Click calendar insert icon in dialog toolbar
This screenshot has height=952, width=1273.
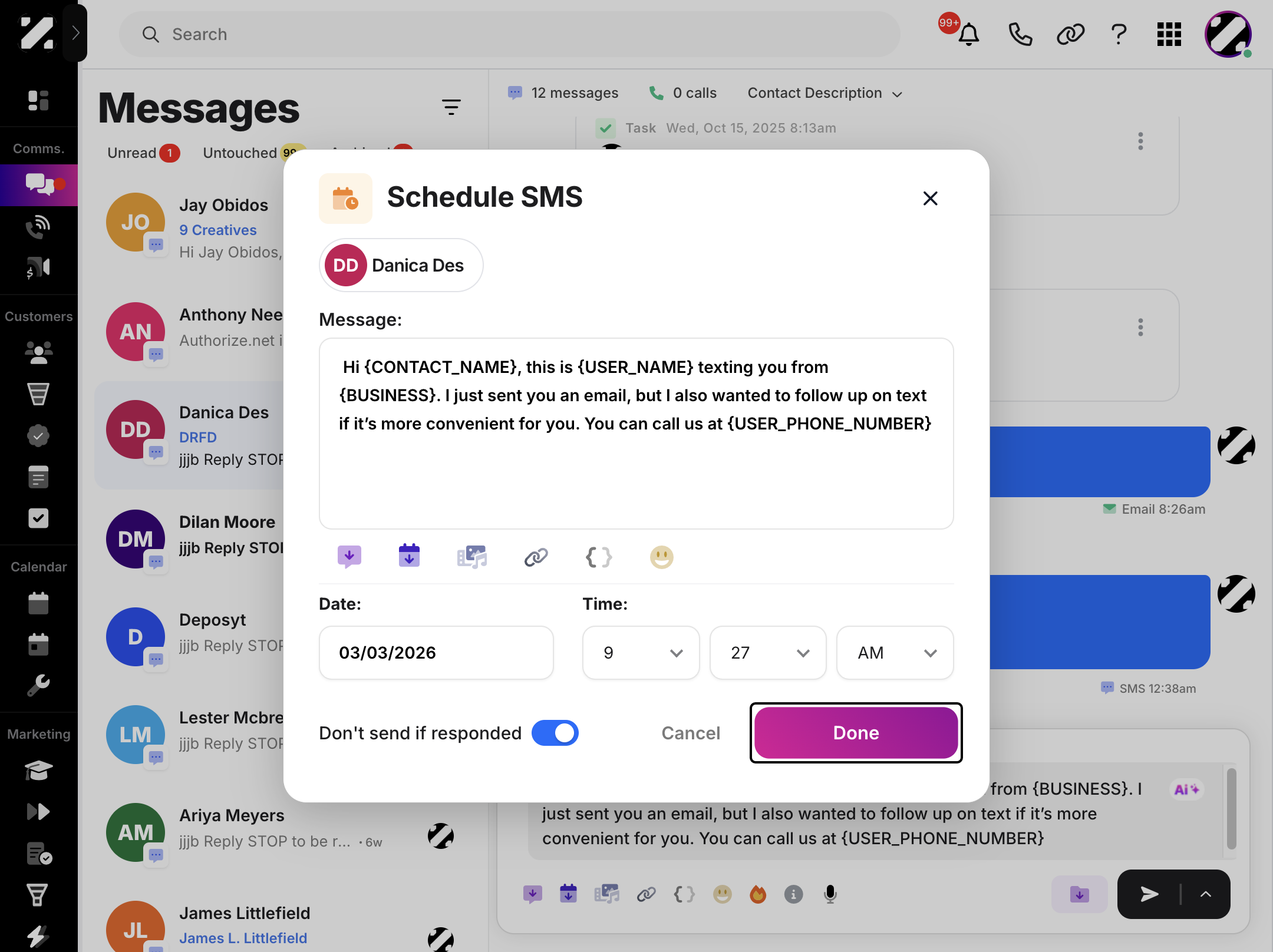(x=409, y=556)
